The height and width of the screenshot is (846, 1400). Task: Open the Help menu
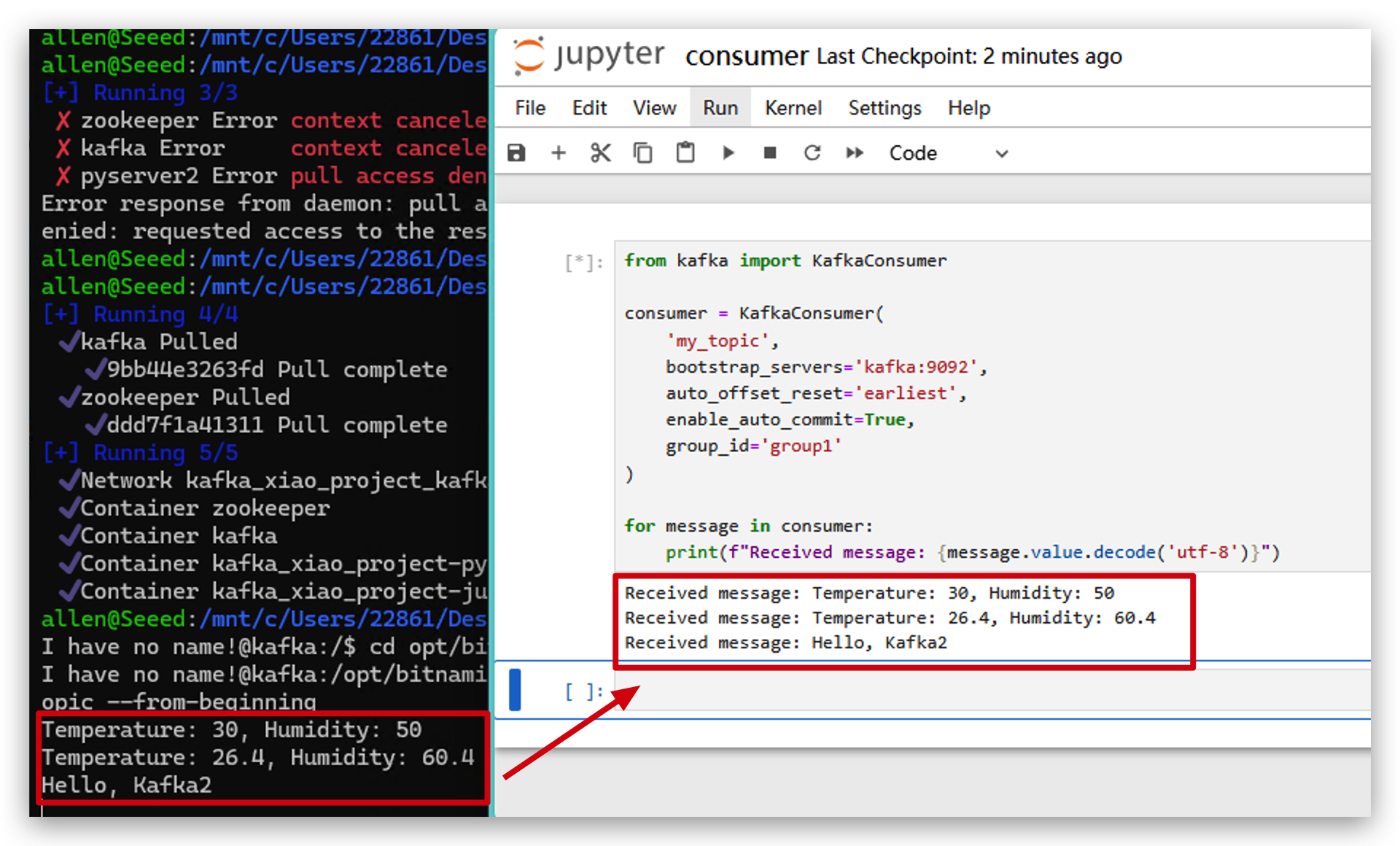click(969, 108)
